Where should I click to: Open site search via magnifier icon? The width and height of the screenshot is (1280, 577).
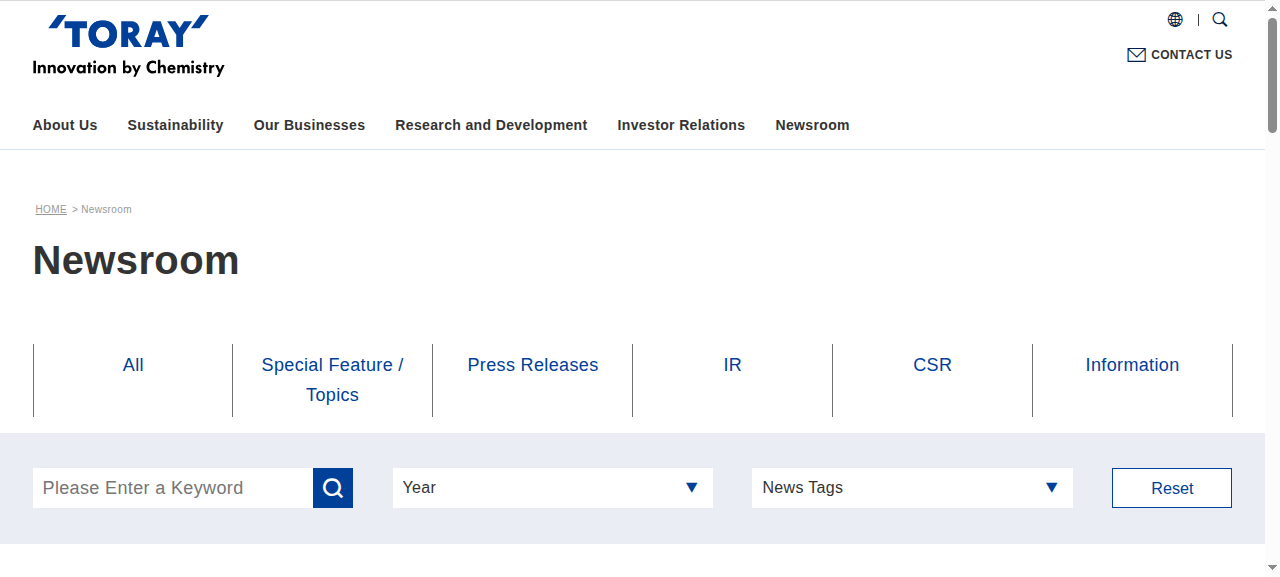click(1220, 20)
